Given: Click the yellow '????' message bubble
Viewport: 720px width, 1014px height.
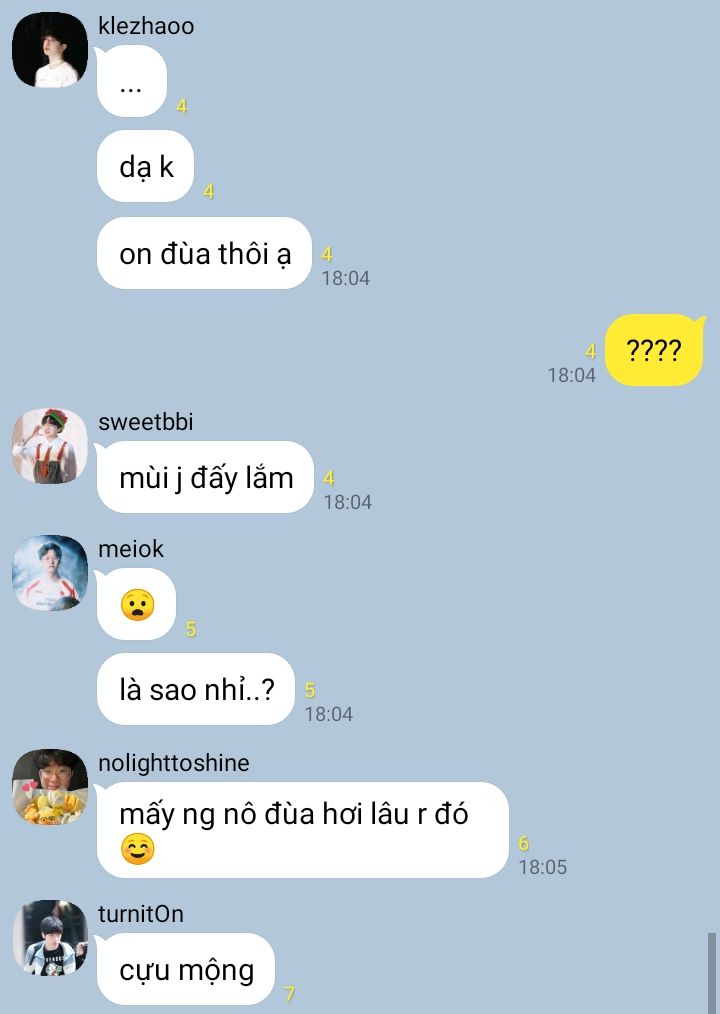Looking at the screenshot, I should 653,350.
